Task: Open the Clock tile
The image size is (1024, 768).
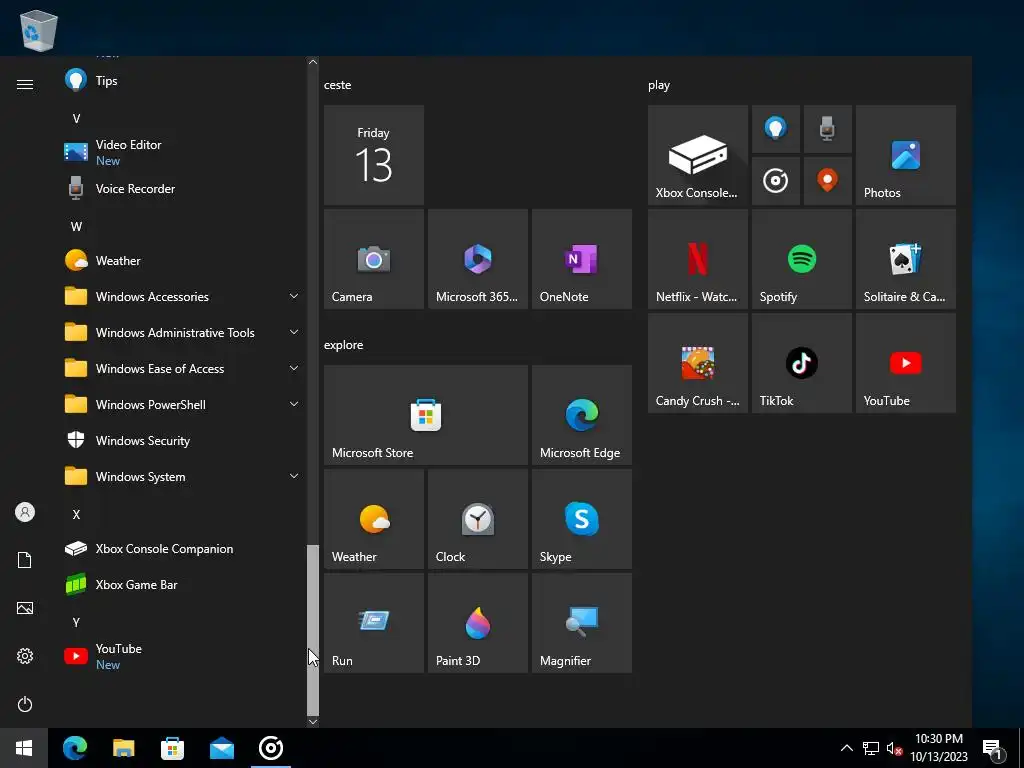Action: (x=477, y=519)
